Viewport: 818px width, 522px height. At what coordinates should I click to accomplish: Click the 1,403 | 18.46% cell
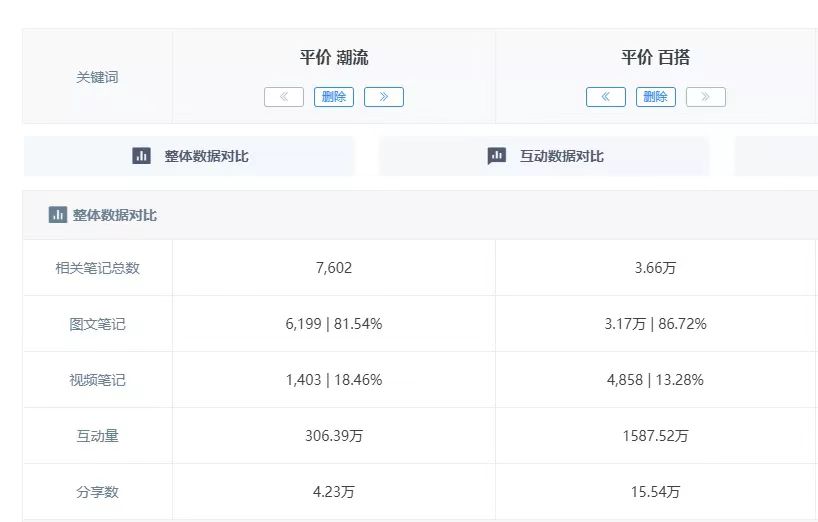click(x=334, y=380)
